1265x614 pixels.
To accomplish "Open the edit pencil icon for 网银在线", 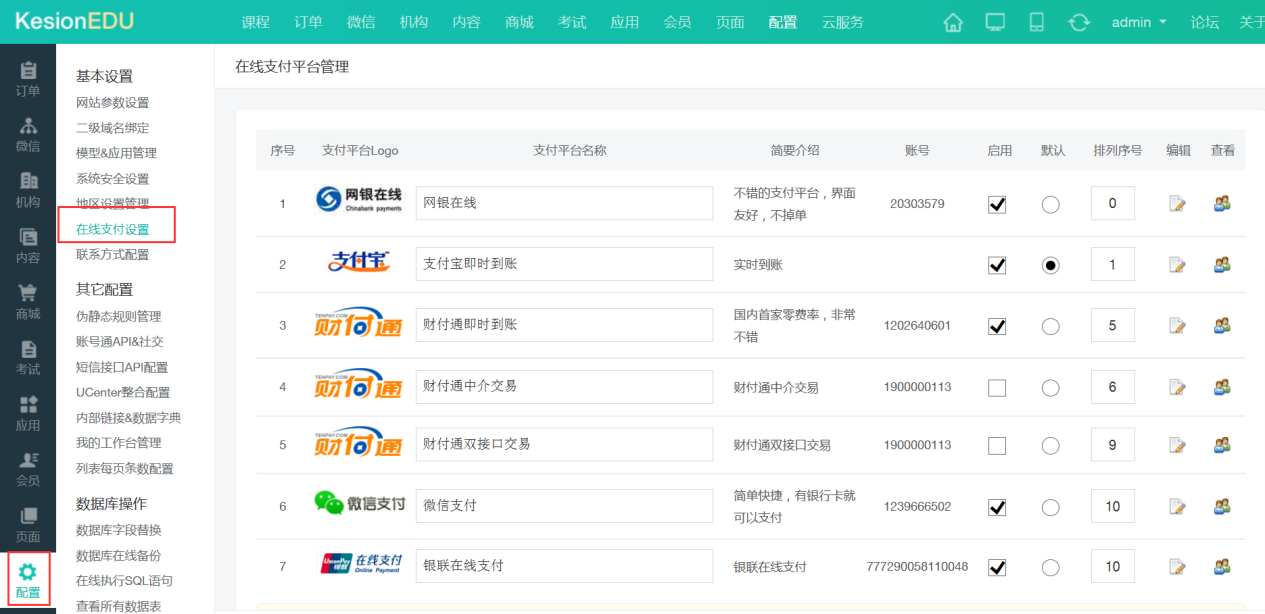I will (x=1177, y=203).
